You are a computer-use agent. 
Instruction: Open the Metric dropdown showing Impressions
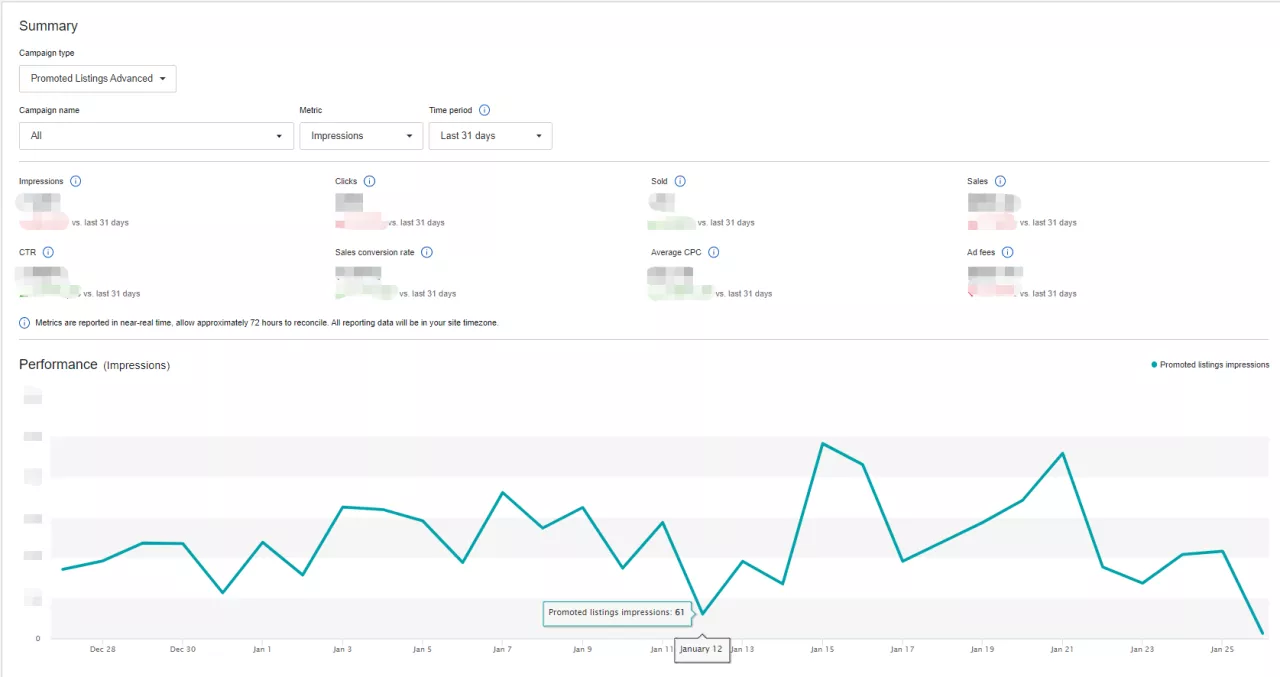click(x=361, y=136)
